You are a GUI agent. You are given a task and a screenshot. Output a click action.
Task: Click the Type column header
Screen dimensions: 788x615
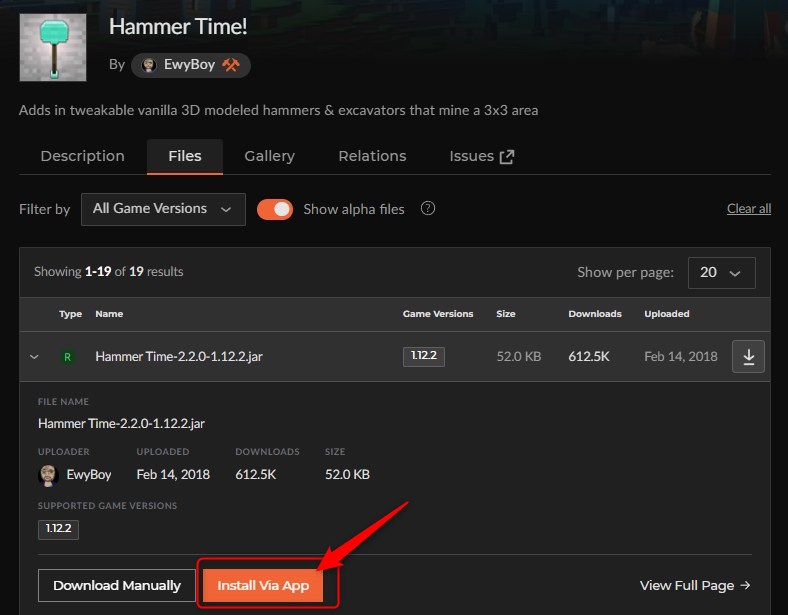click(70, 314)
